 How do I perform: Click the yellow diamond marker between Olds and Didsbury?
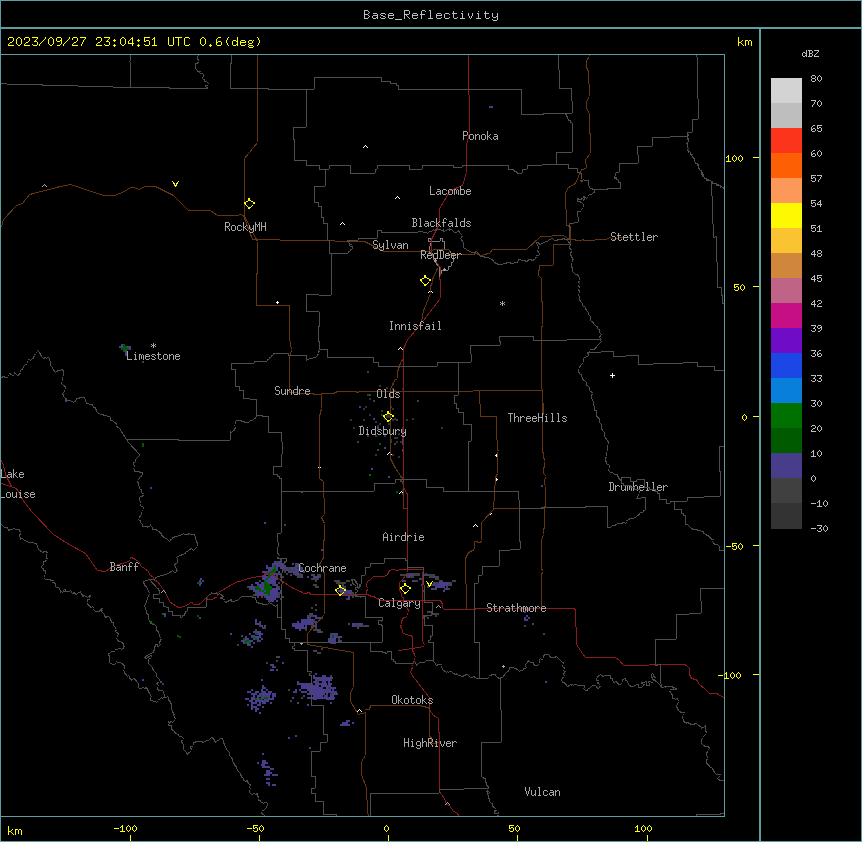tap(388, 416)
